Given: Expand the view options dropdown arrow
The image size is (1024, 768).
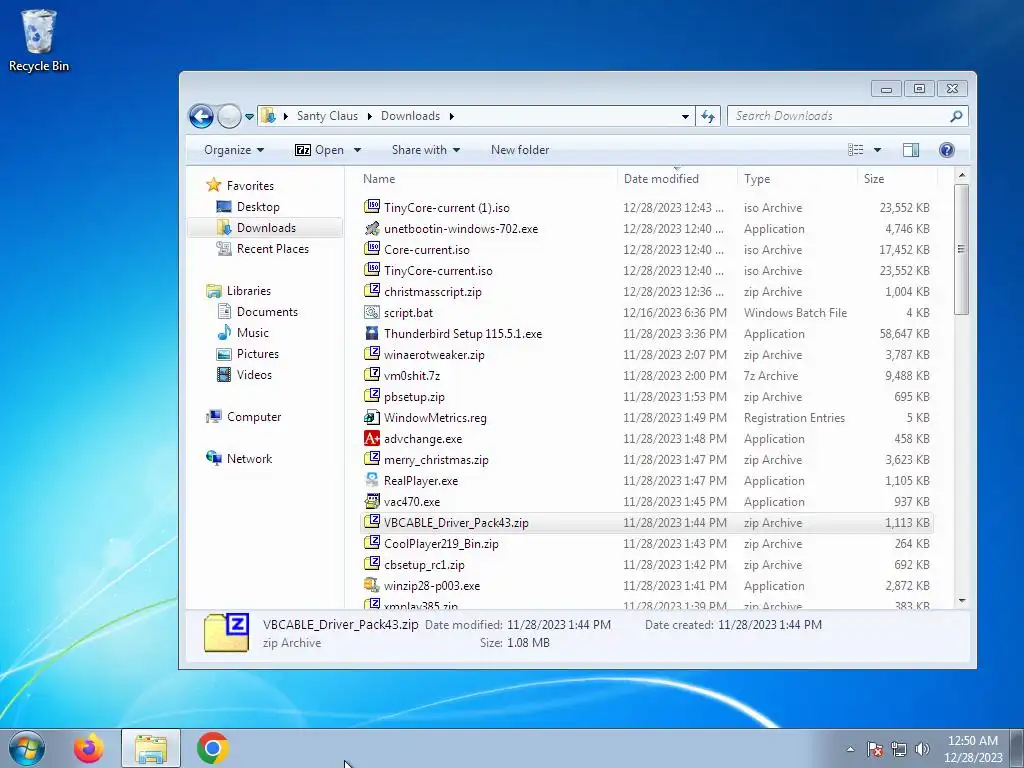Looking at the screenshot, I should pyautogui.click(x=878, y=150).
